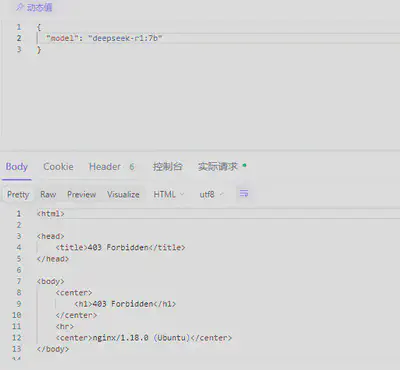The image size is (400, 370).
Task: Open the Body response tab
Action: pyautogui.click(x=17, y=166)
